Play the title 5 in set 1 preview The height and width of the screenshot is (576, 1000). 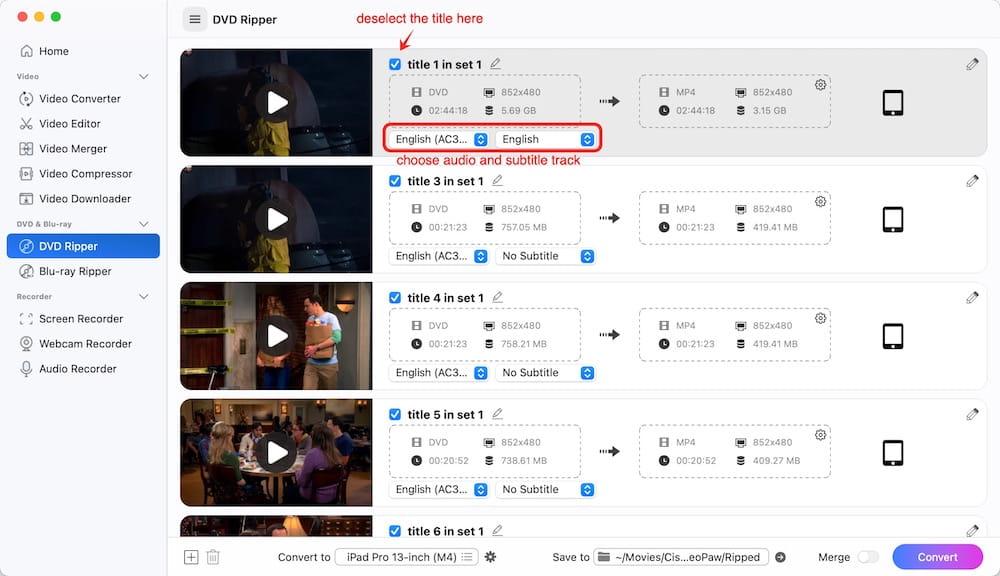276,452
